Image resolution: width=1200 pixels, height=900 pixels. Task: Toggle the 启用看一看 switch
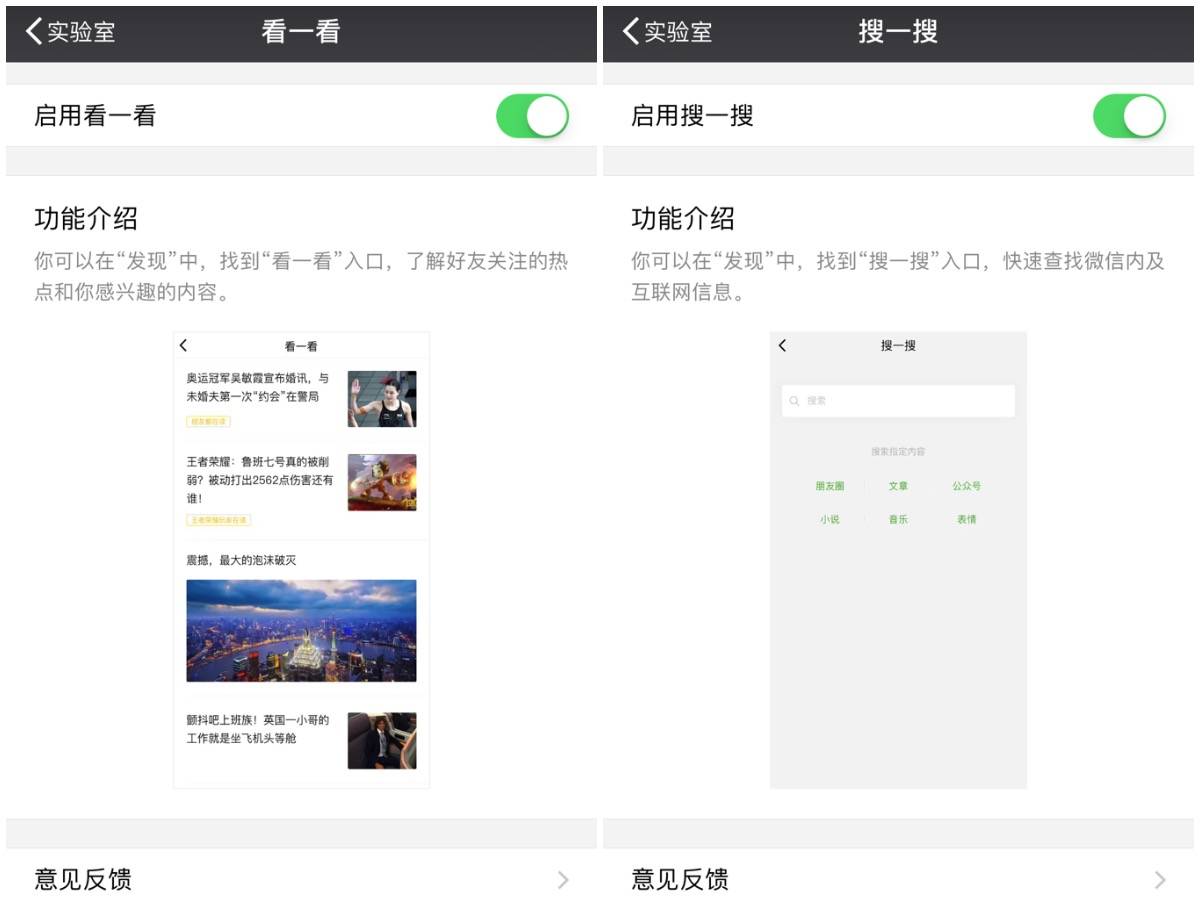tap(532, 116)
